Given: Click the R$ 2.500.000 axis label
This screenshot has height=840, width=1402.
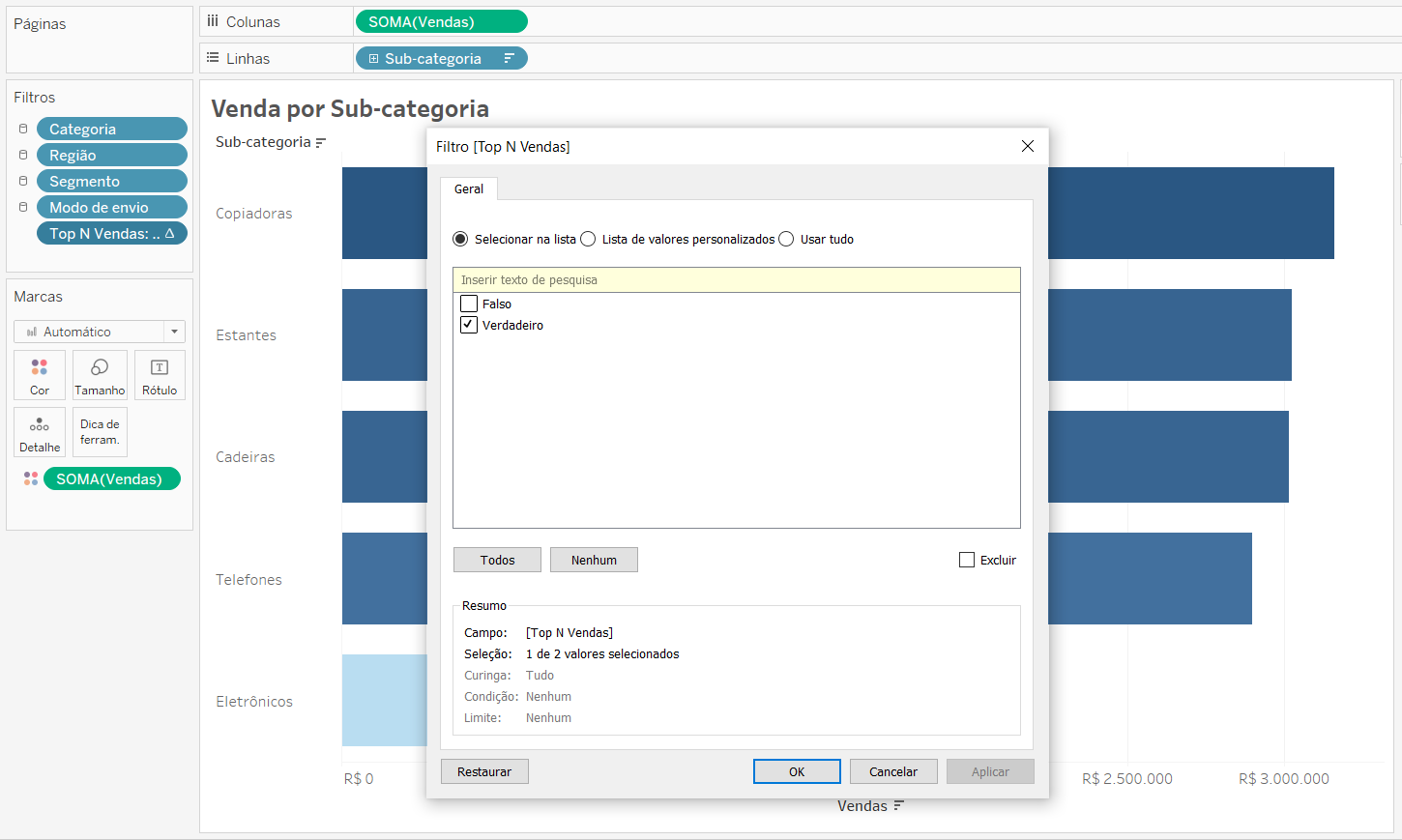Looking at the screenshot, I should pyautogui.click(x=1127, y=779).
